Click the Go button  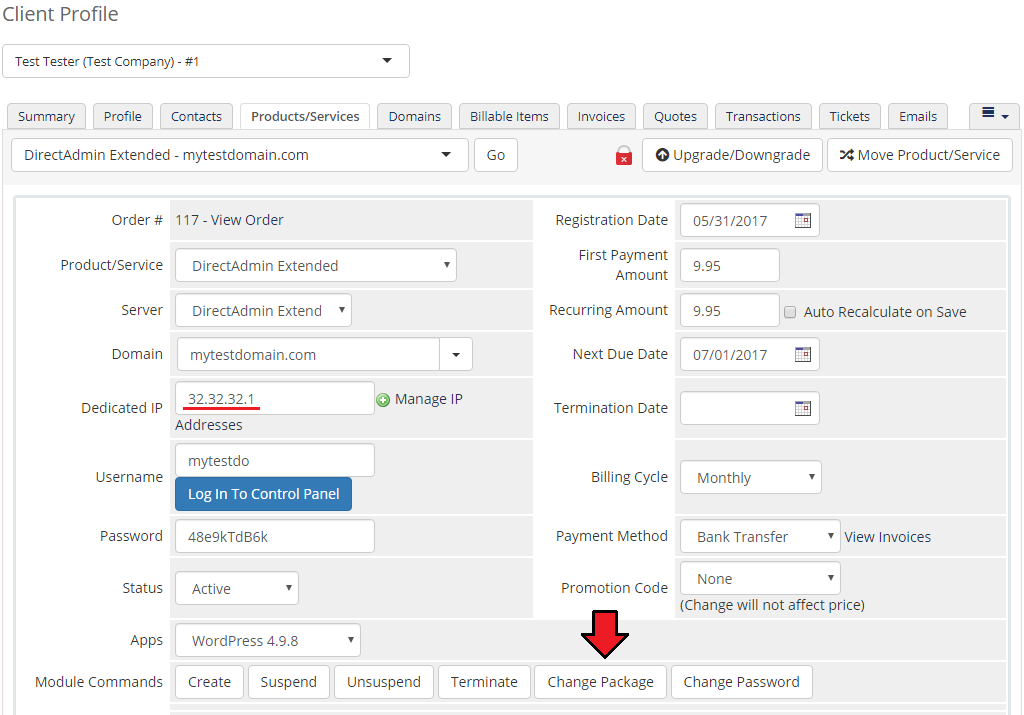tap(496, 155)
